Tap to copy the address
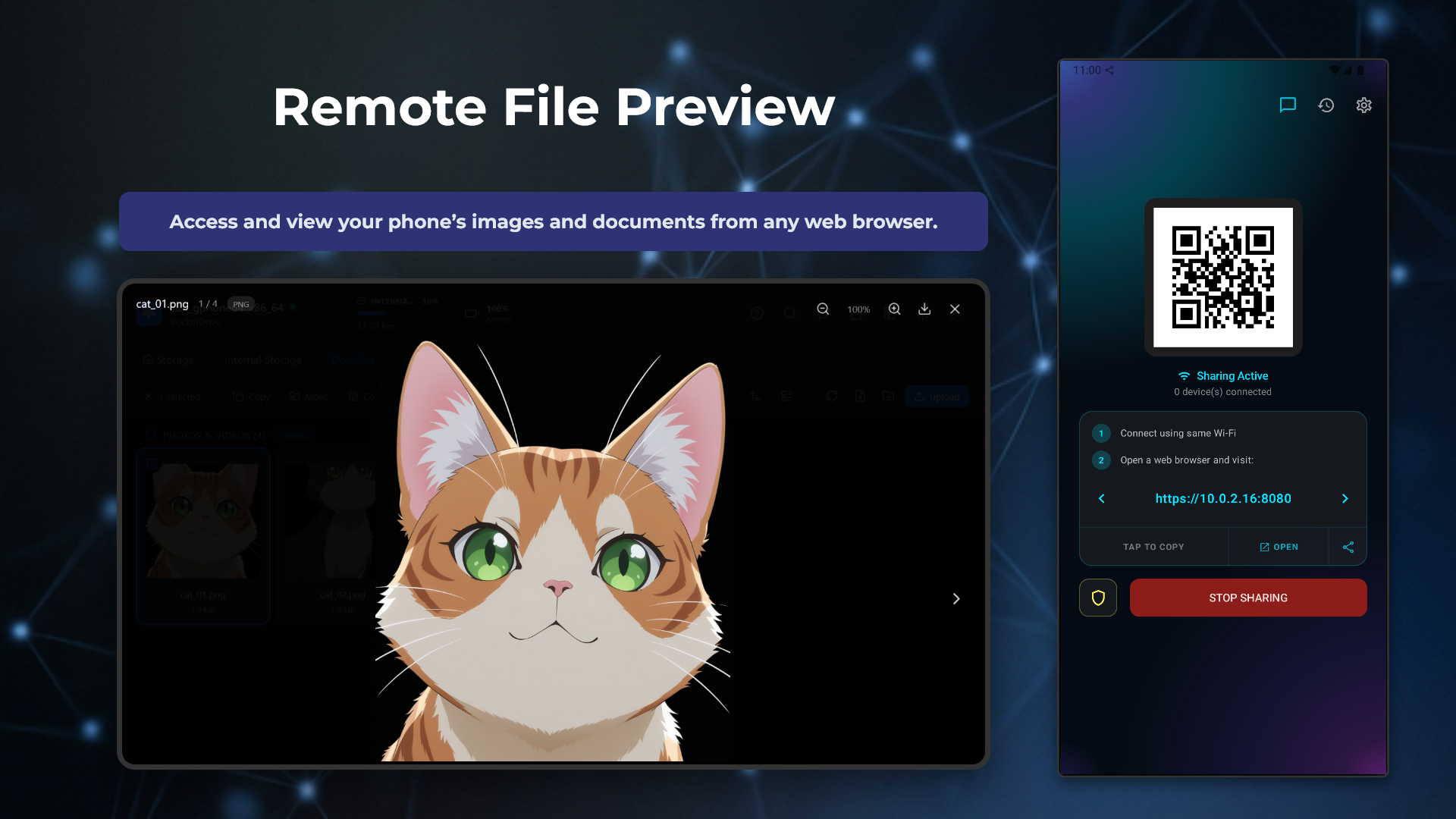1456x819 pixels. tap(1153, 547)
